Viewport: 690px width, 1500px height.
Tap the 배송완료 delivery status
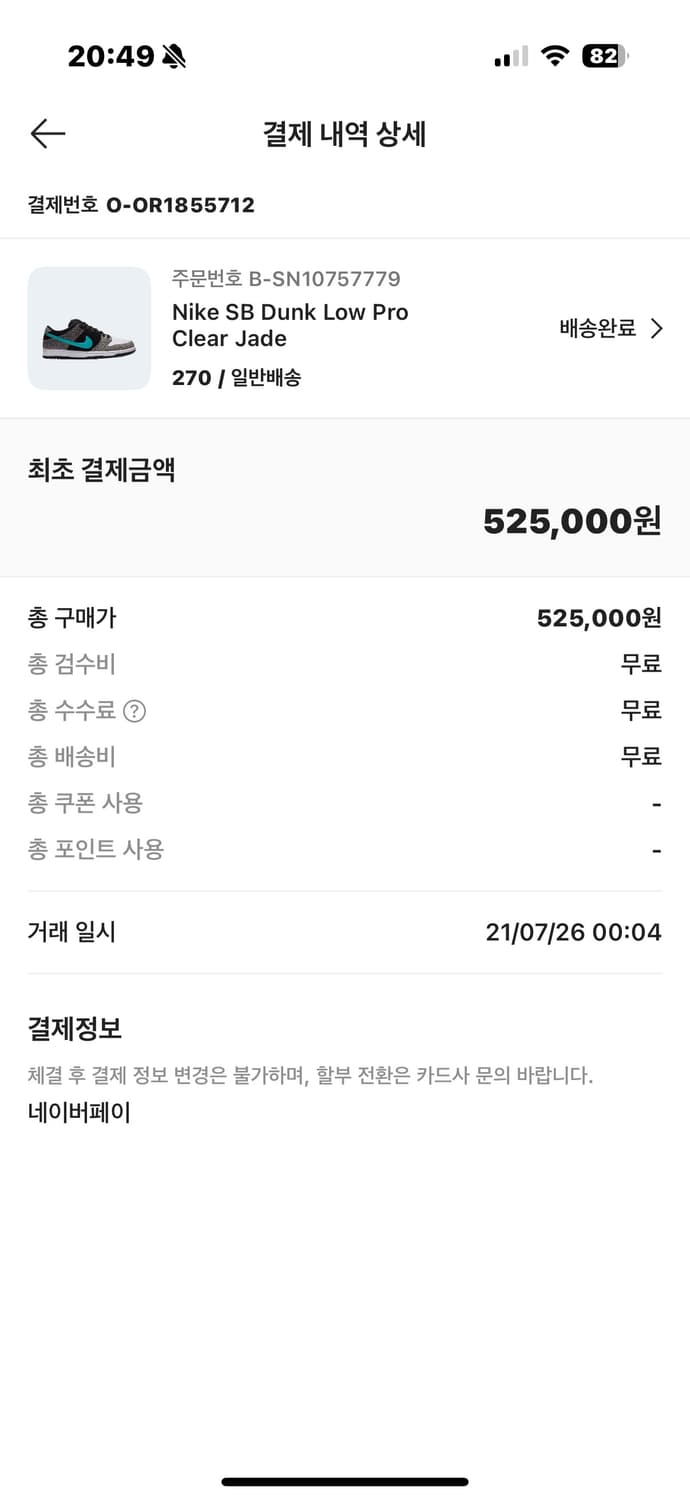(597, 328)
